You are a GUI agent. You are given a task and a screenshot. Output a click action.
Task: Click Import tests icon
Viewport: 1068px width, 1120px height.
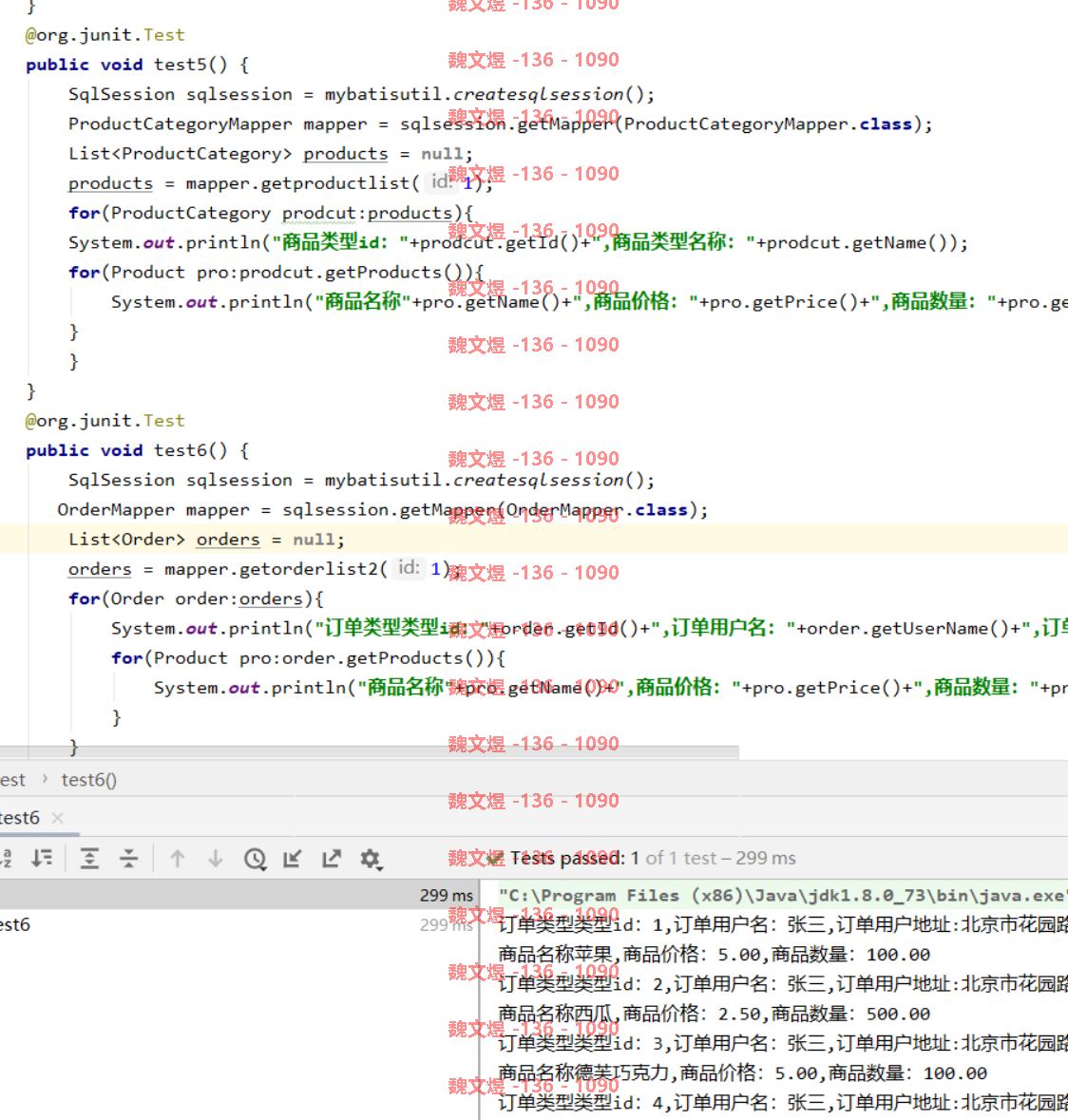coord(293,858)
